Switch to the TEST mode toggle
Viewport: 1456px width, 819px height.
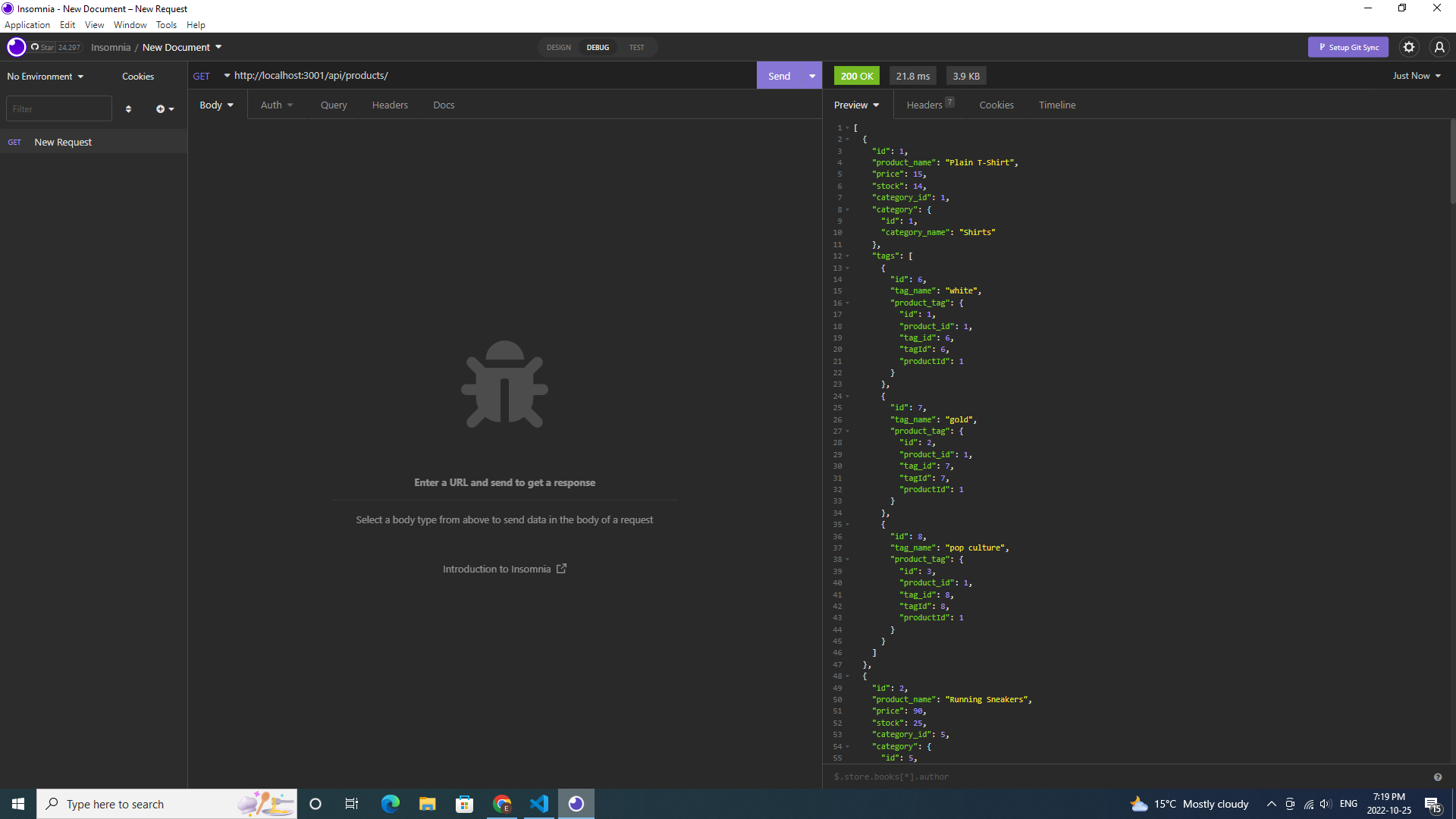click(636, 47)
